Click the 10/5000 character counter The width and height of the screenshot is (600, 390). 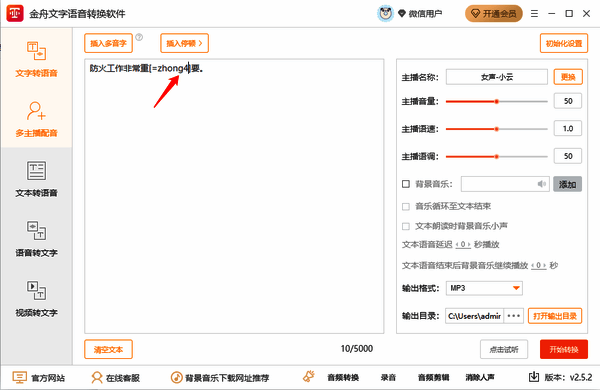point(357,349)
